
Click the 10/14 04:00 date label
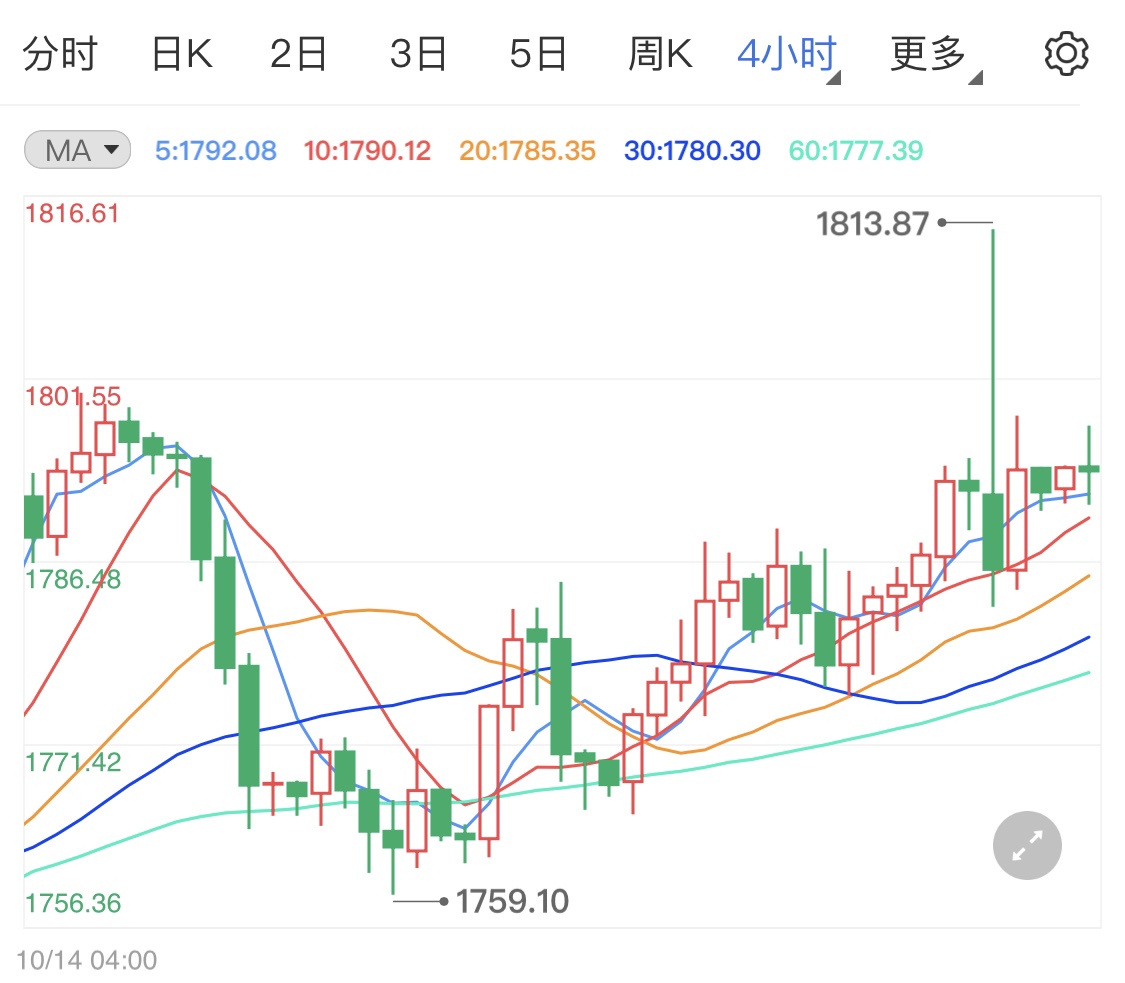pyautogui.click(x=86, y=961)
